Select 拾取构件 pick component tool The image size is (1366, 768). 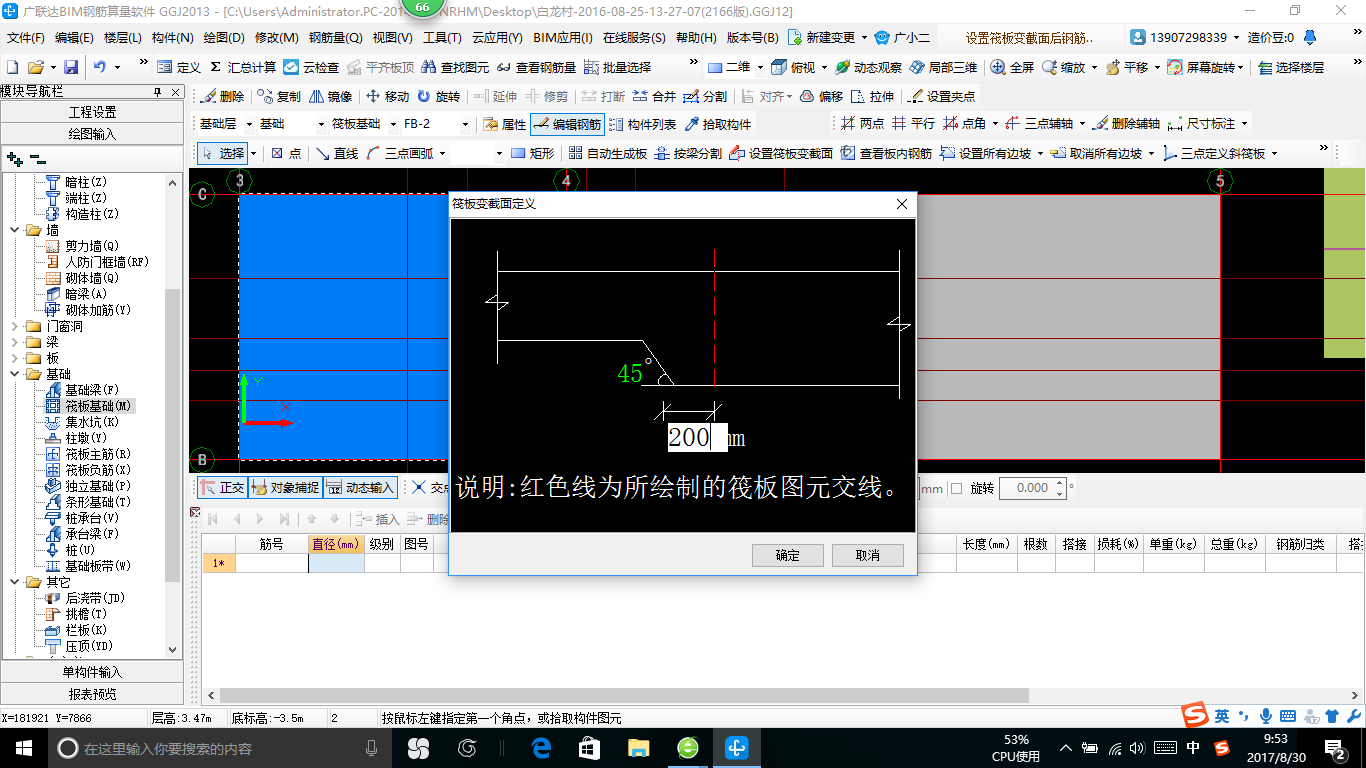tap(718, 125)
